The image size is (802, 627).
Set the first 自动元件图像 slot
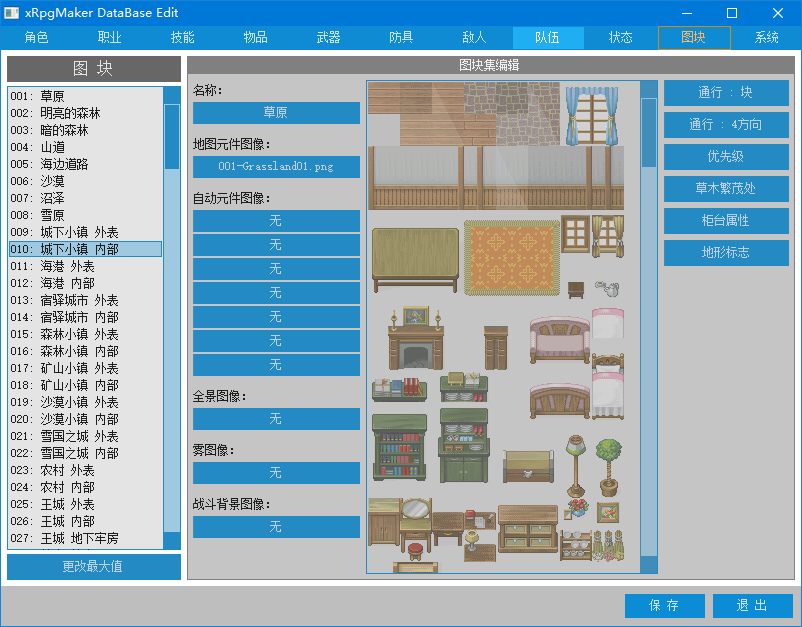(x=276, y=221)
